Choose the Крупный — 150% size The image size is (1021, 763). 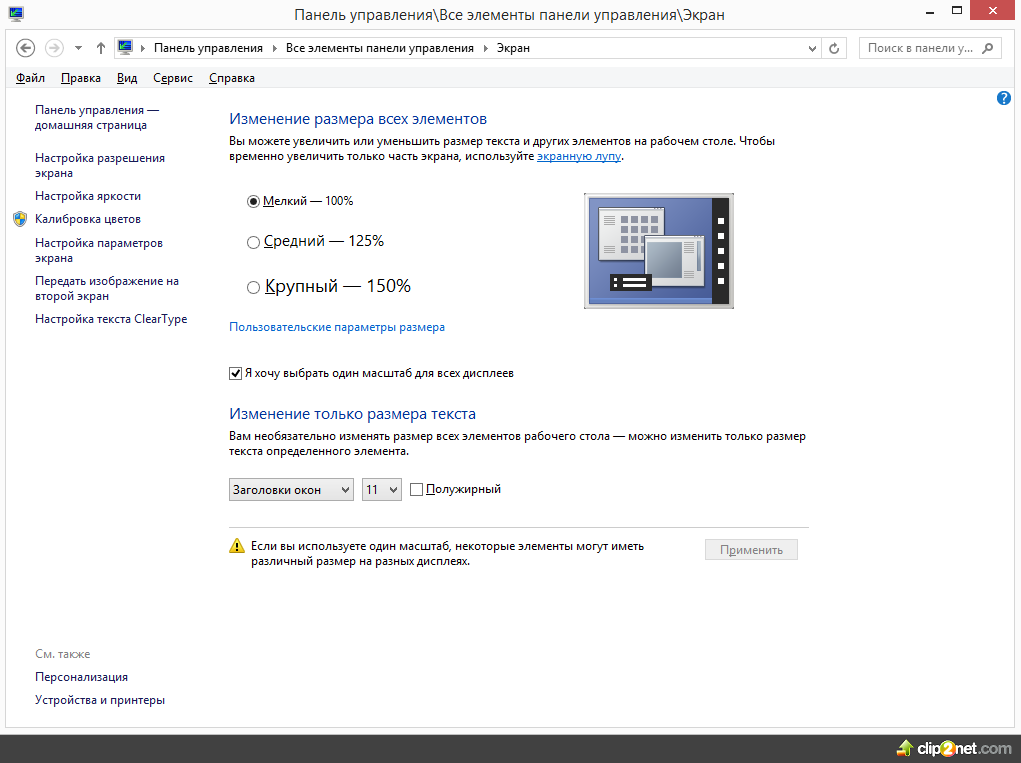pyautogui.click(x=253, y=287)
